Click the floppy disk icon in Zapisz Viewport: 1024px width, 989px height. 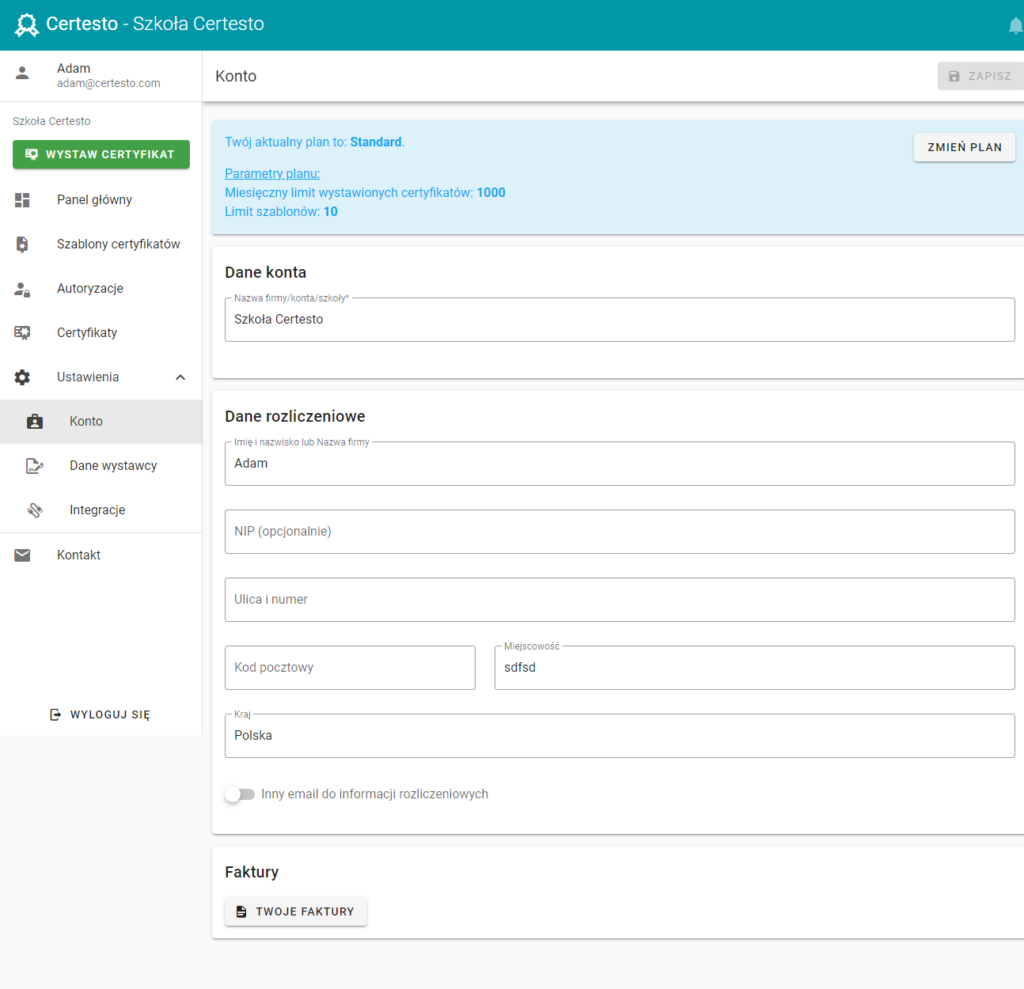click(x=954, y=76)
